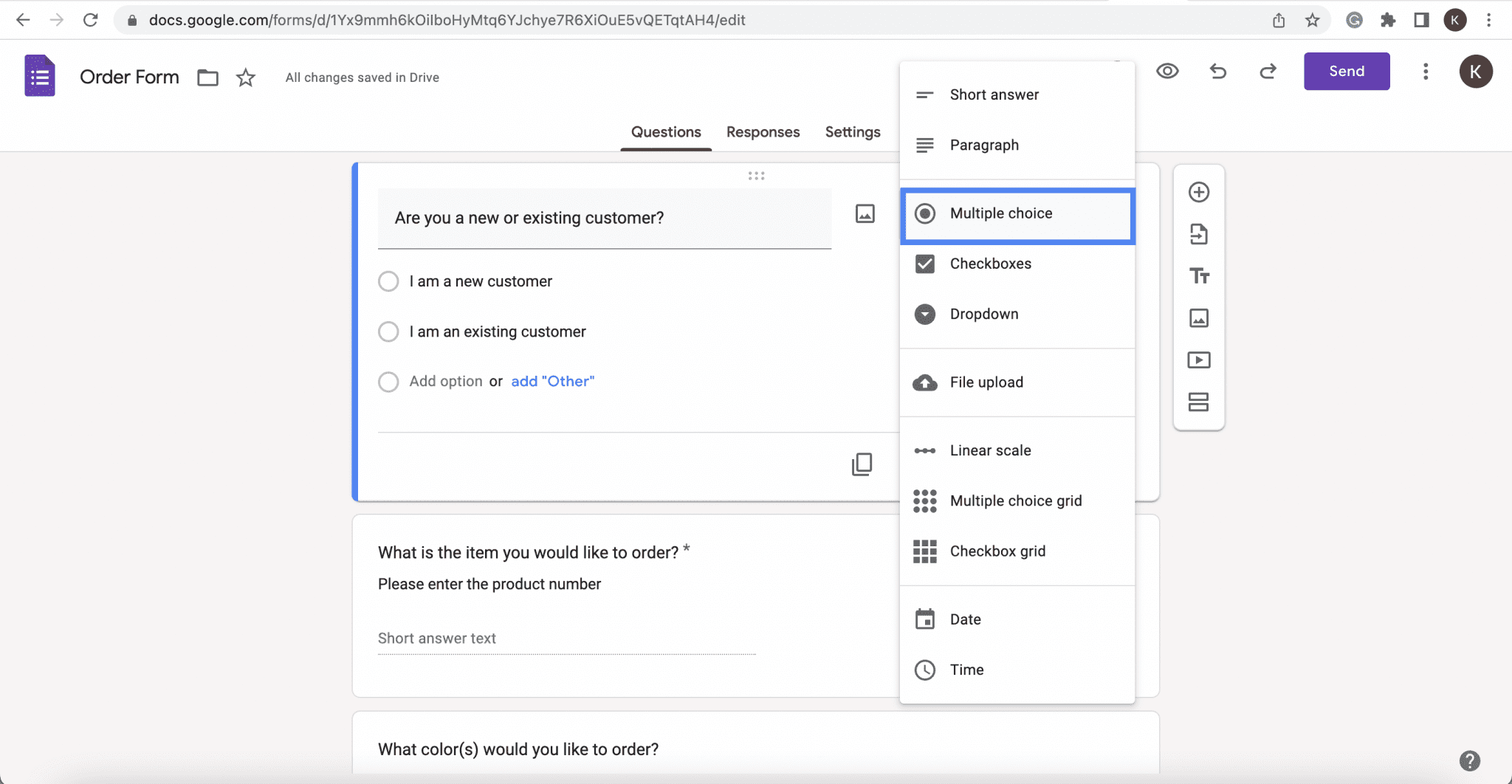Screen dimensions: 1512x784
Task: Select the 'I am an existing customer' radio
Action: (388, 331)
